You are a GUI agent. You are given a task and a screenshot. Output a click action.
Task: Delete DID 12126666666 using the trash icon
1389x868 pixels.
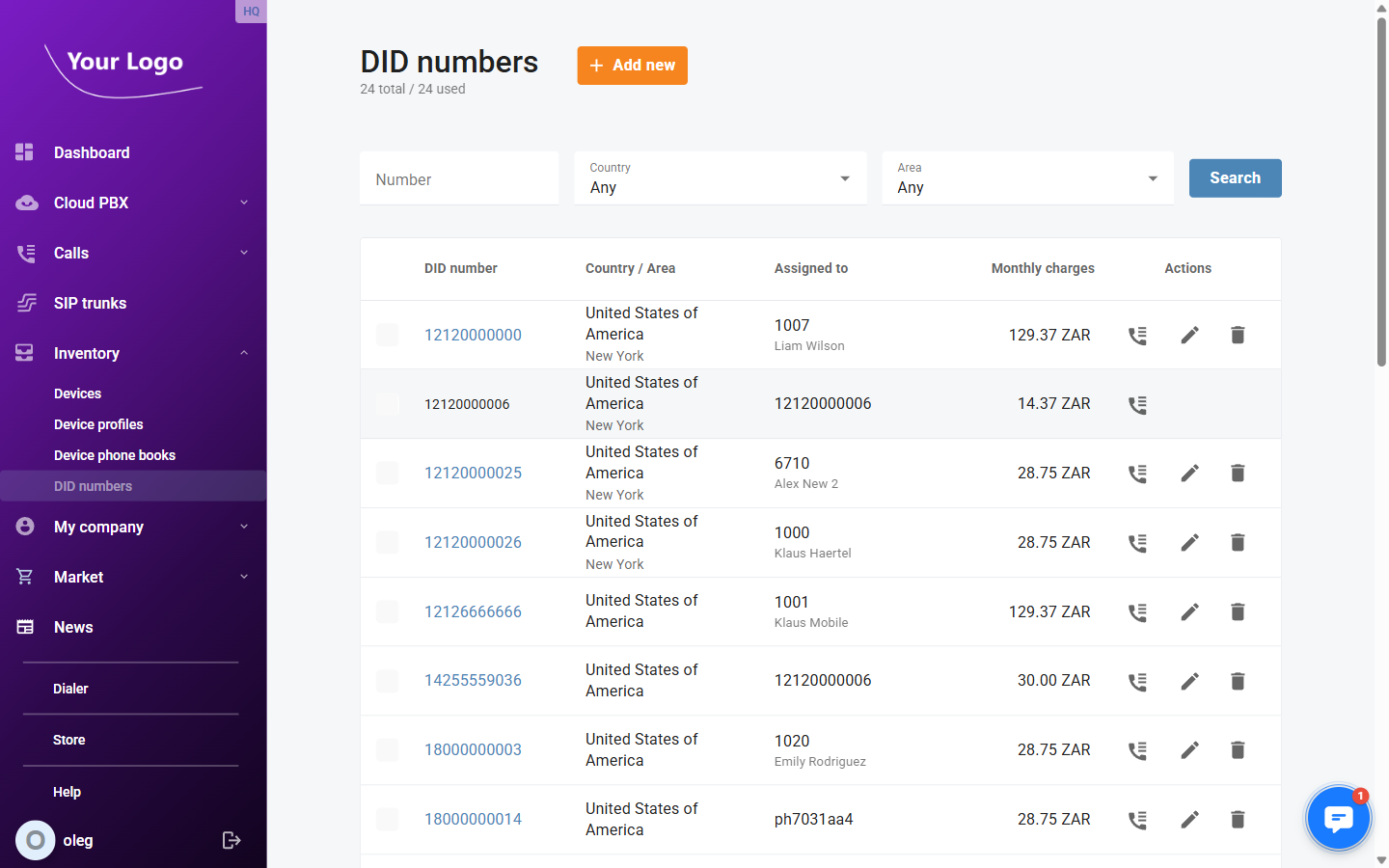point(1238,611)
